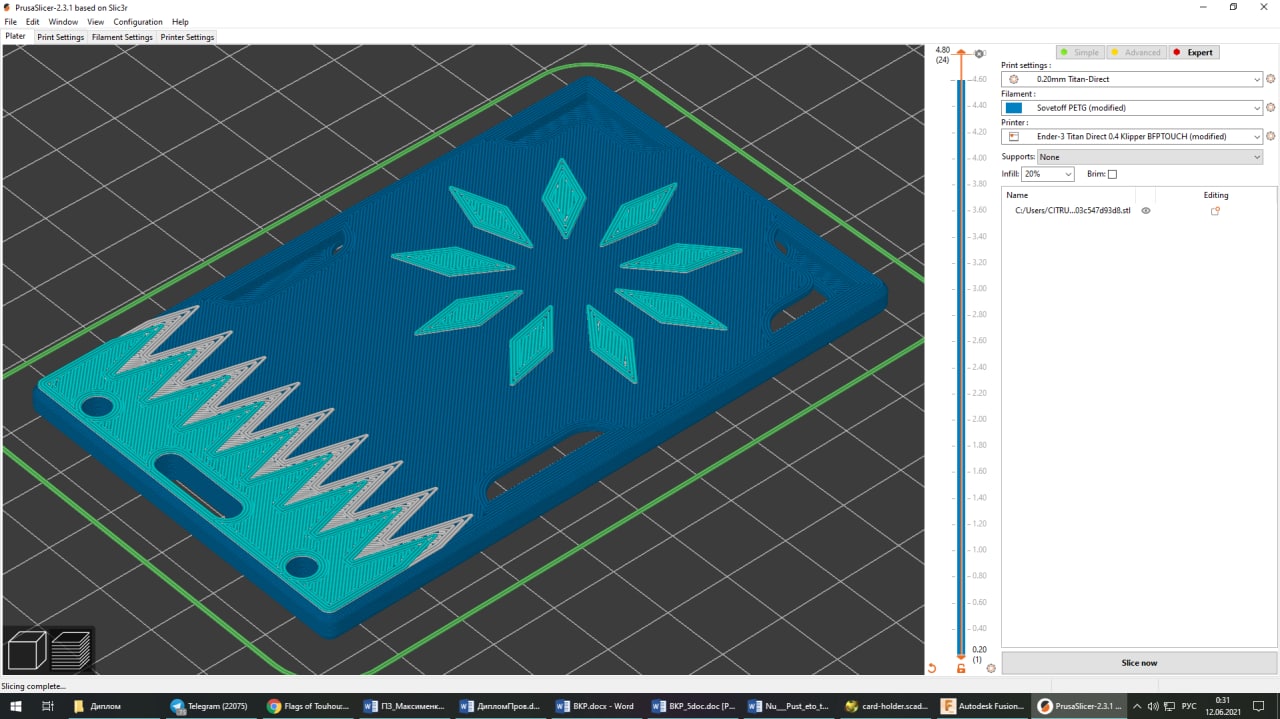Click PrusaSlicer app icon in title bar
Screen dimensions: 1280x719
click(8, 7)
